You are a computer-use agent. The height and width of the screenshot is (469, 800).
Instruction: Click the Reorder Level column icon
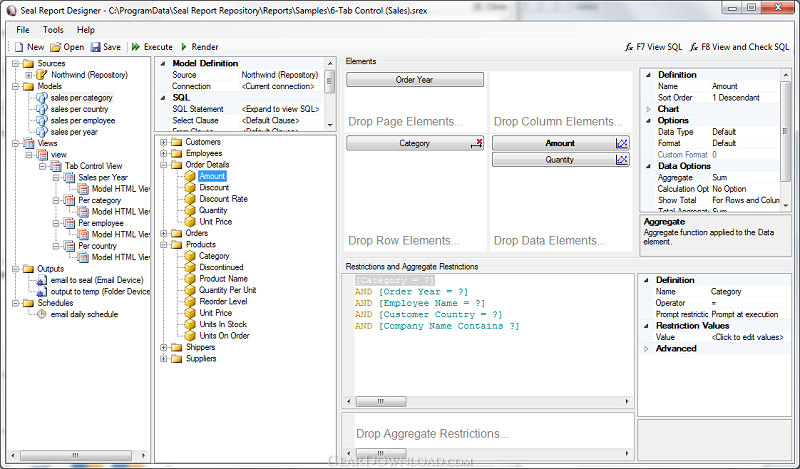[x=190, y=301]
